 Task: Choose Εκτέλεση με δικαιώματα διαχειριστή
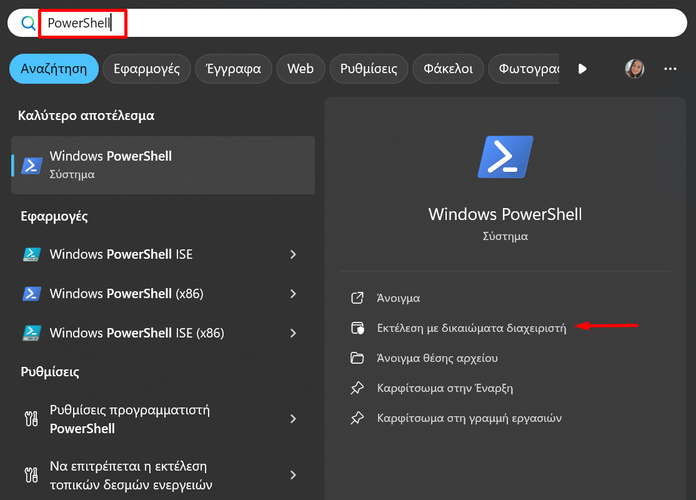point(471,328)
